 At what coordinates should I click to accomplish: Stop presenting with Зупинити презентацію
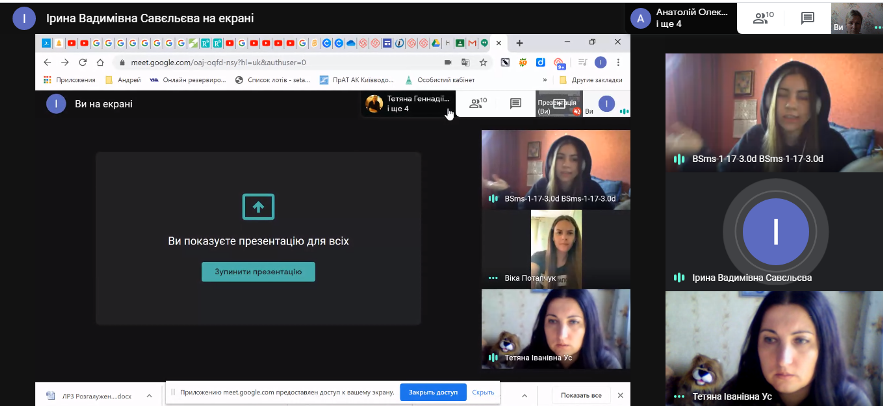258,271
